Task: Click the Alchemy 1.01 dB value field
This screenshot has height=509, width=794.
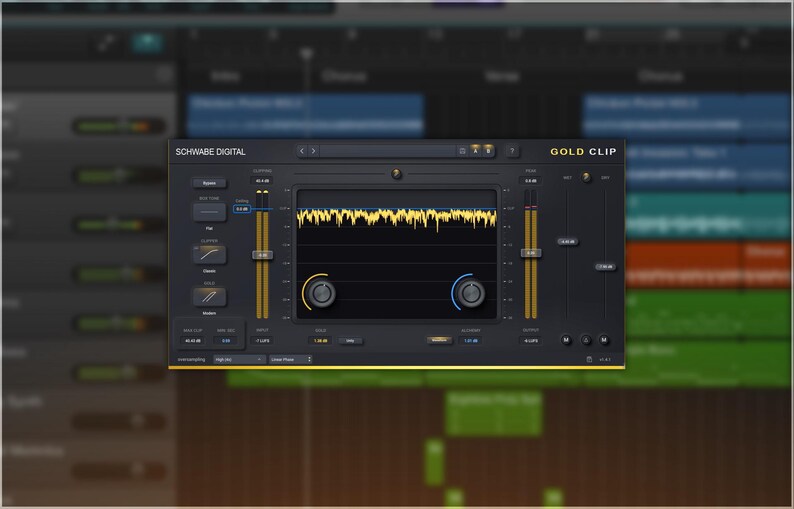Action: [471, 341]
